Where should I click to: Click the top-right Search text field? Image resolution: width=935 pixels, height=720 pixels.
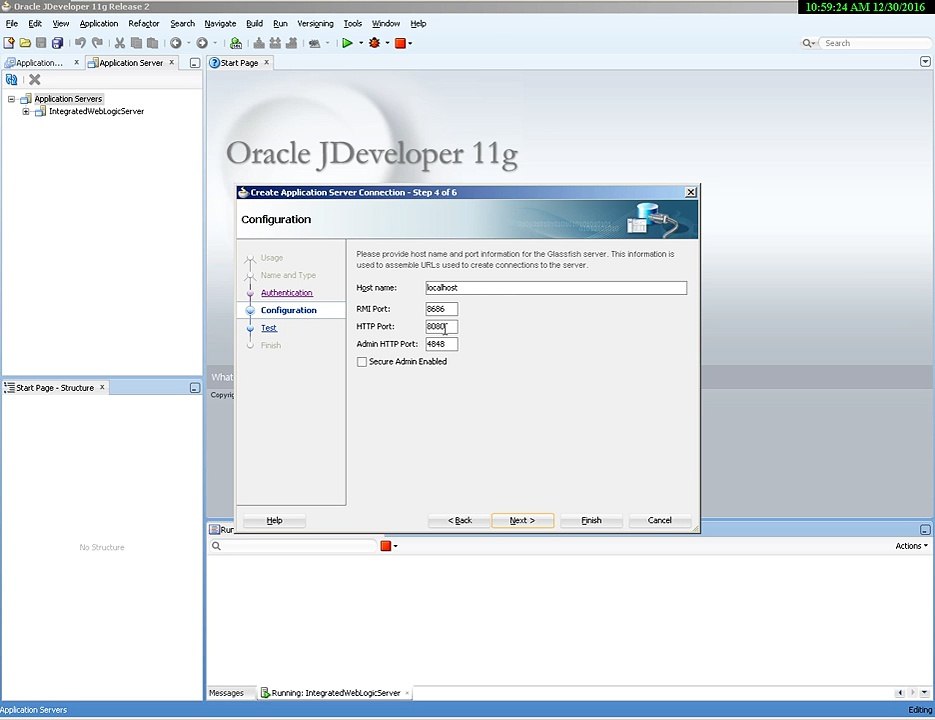tap(875, 43)
